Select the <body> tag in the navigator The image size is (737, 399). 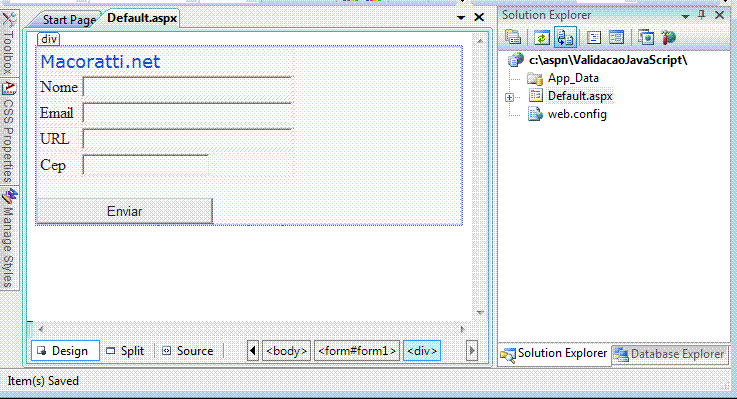click(x=286, y=351)
